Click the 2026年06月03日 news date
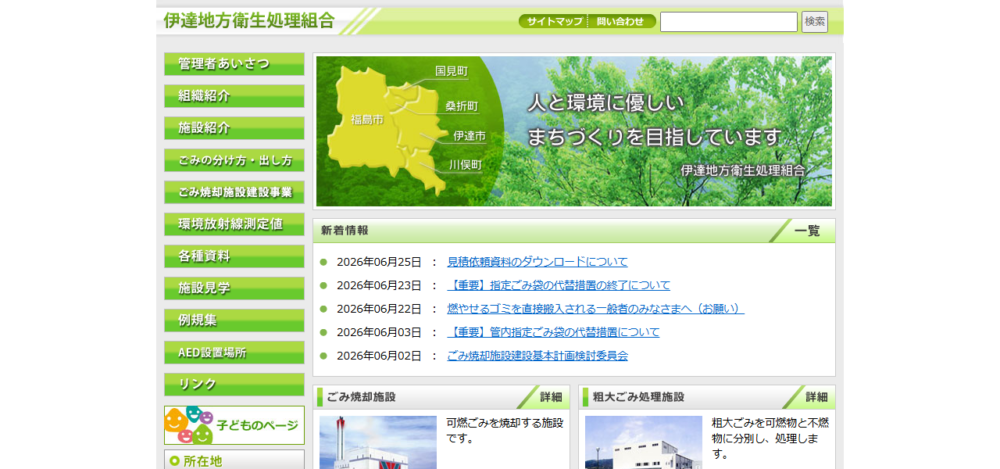This screenshot has height=469, width=1000. [379, 332]
